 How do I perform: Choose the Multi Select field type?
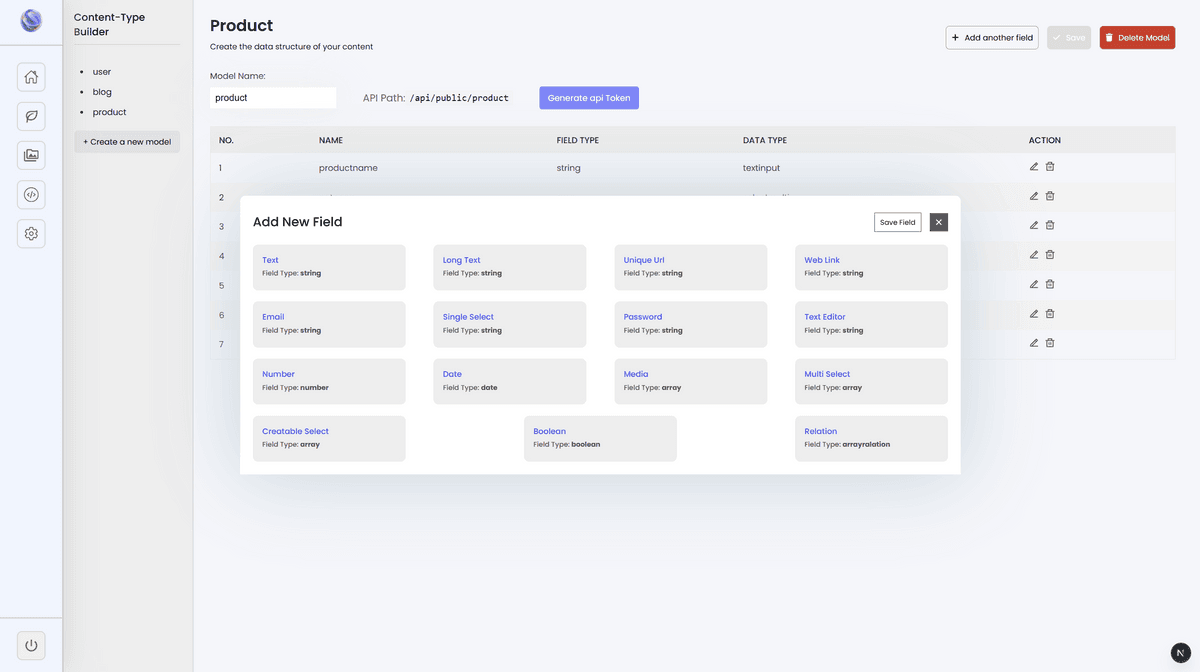click(x=871, y=381)
